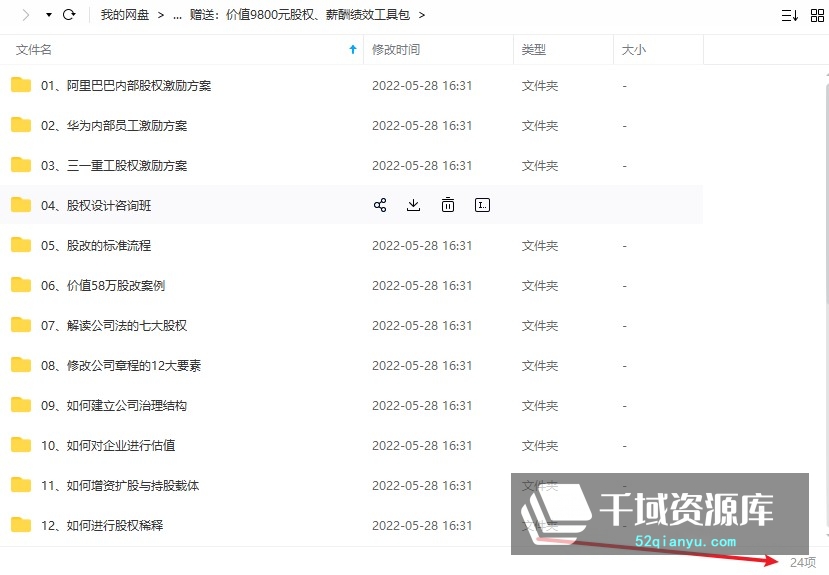This screenshot has height=575, width=829.
Task: Select folder icon of 12、如何进行股权稀释
Action: [x=21, y=525]
